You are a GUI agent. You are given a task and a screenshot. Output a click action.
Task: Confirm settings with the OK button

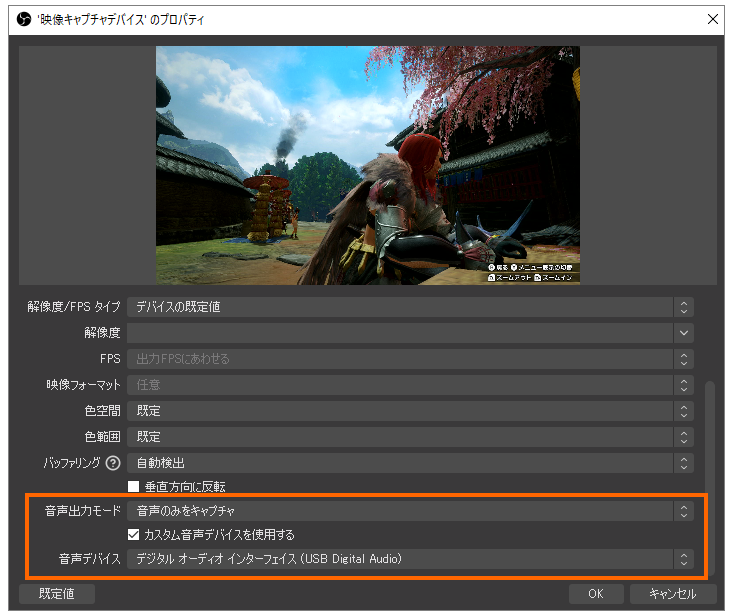(x=596, y=594)
